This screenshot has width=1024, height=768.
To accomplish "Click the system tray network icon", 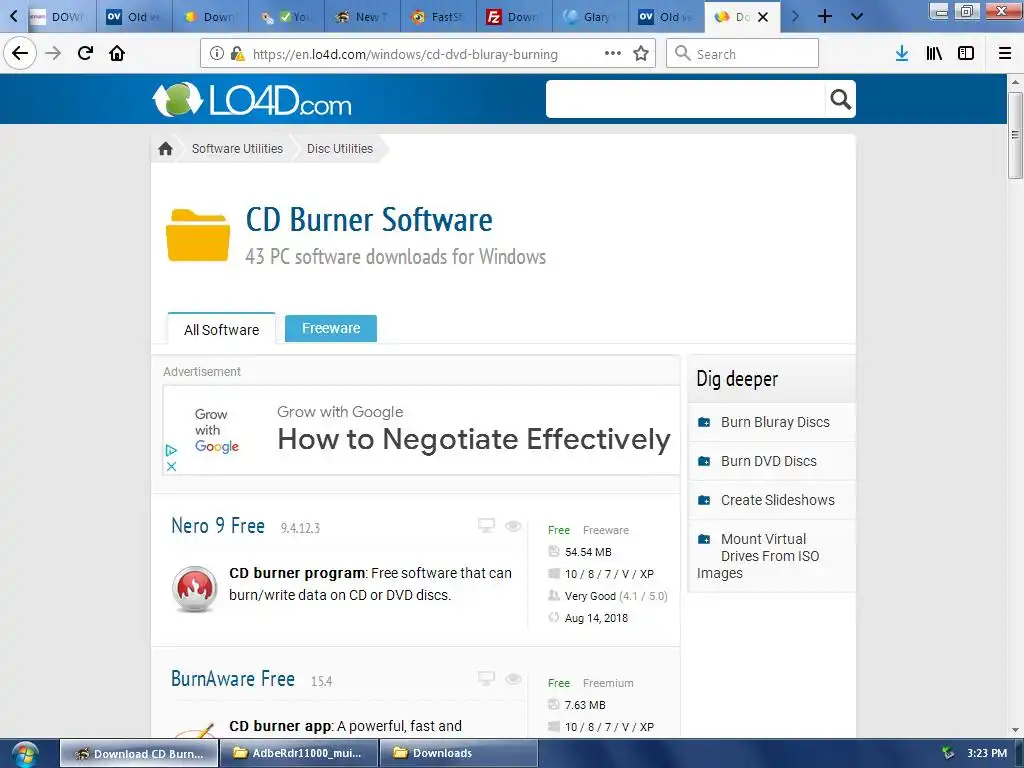I will point(948,754).
